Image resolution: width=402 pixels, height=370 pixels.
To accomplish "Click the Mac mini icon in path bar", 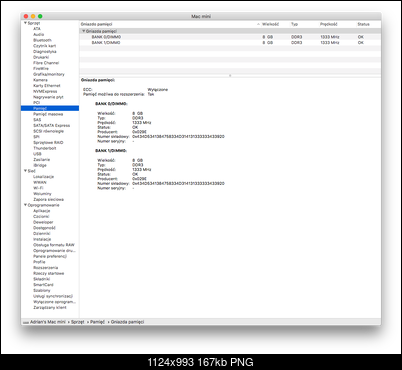I will 26,322.
